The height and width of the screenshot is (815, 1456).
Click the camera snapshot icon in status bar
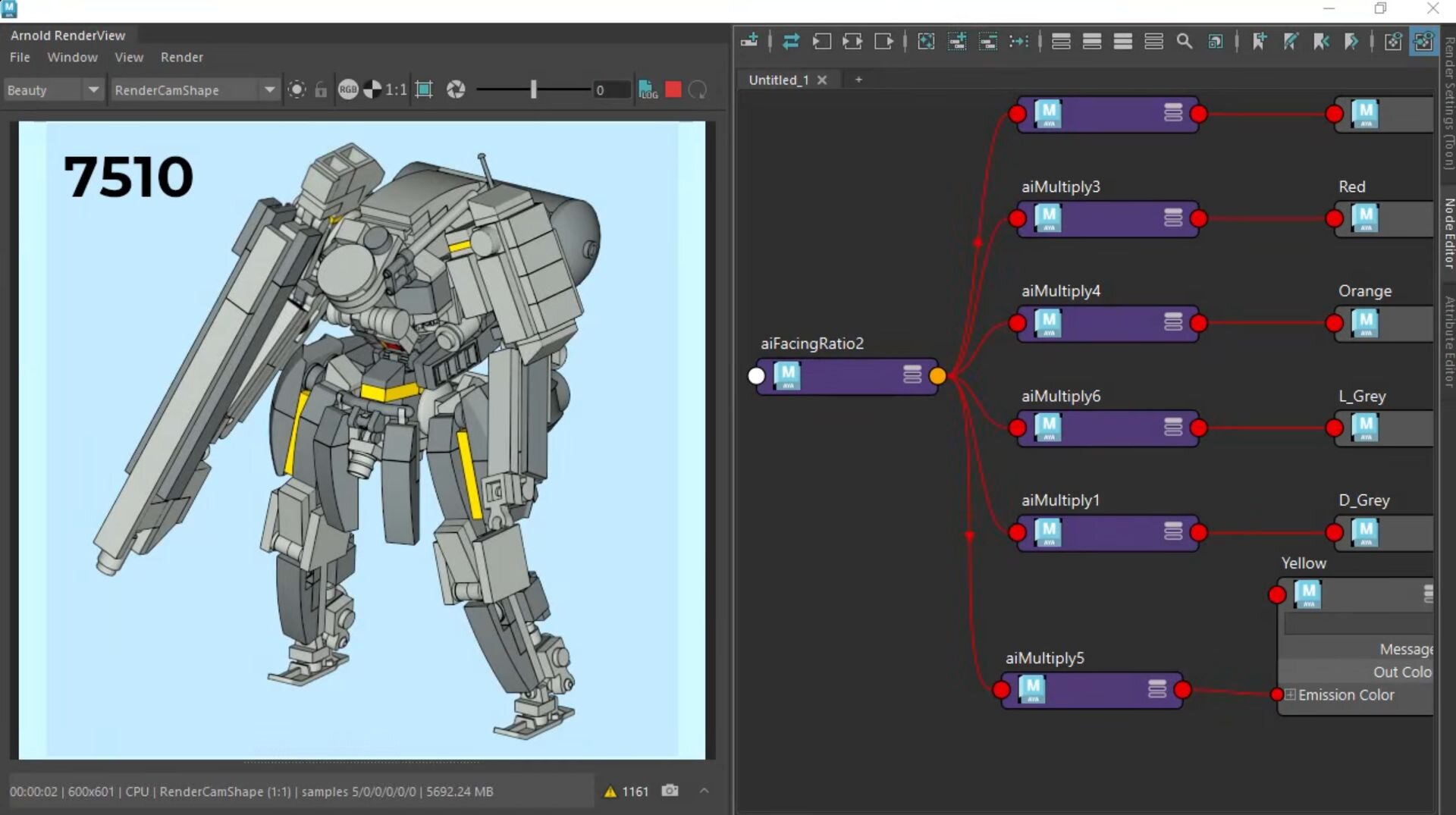tap(670, 791)
